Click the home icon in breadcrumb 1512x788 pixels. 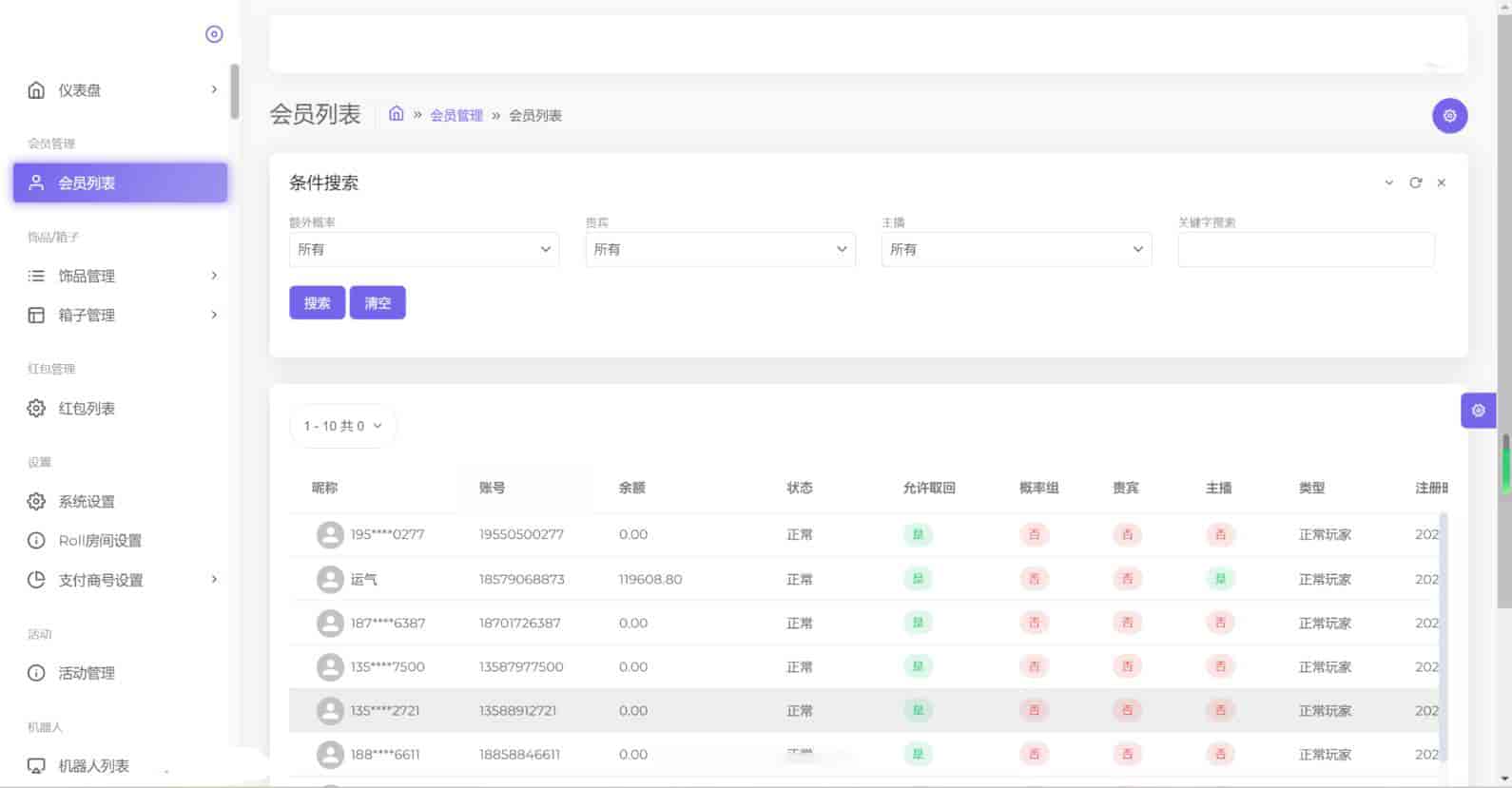click(x=397, y=114)
